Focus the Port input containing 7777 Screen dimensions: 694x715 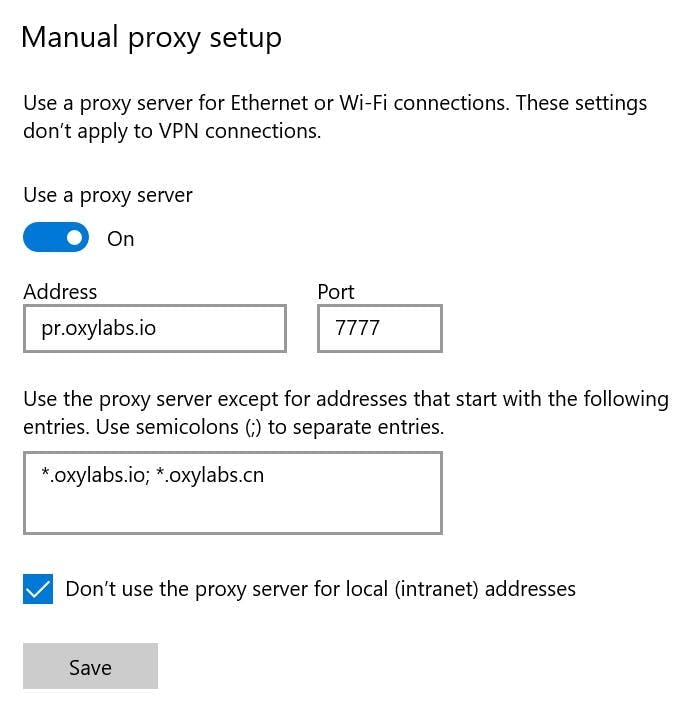[380, 328]
